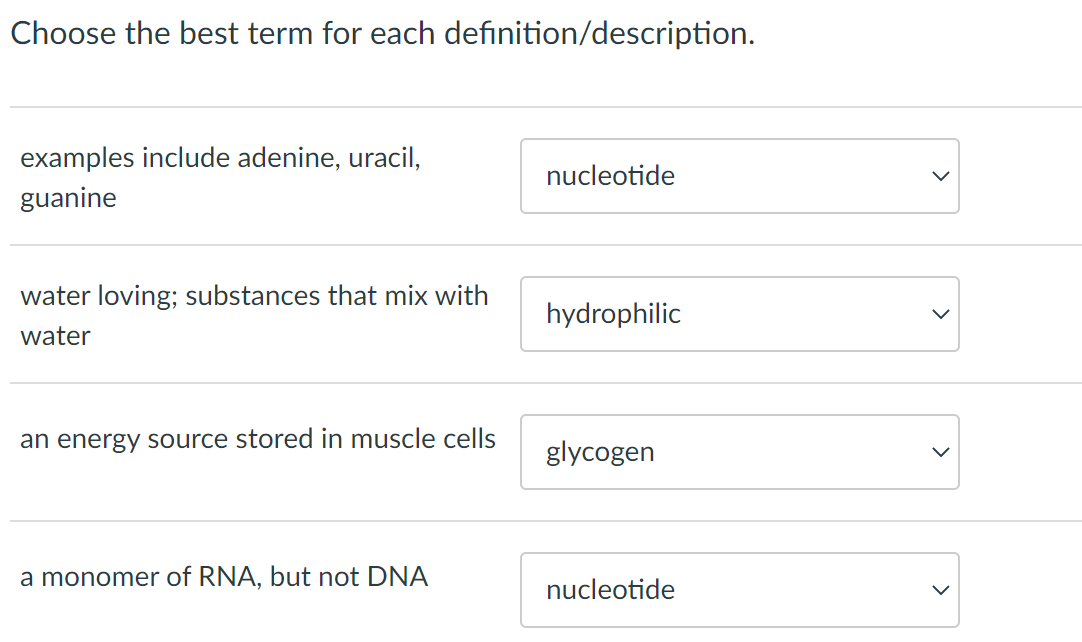Open the glycogen dropdown selector
Image resolution: width=1082 pixels, height=642 pixels.
tap(739, 452)
